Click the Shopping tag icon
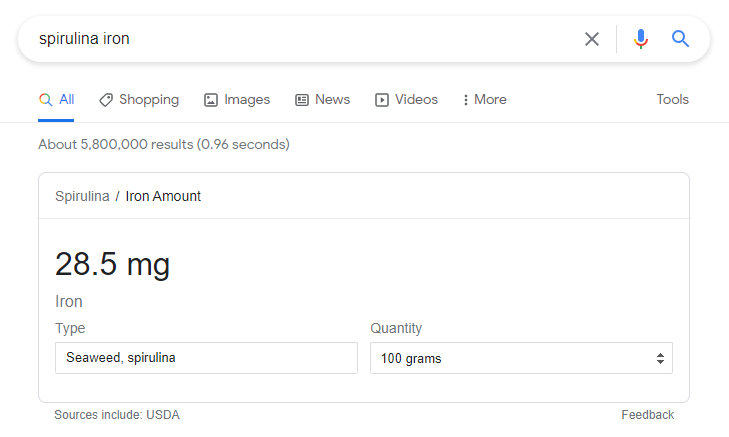This screenshot has height=437, width=729. [x=106, y=100]
